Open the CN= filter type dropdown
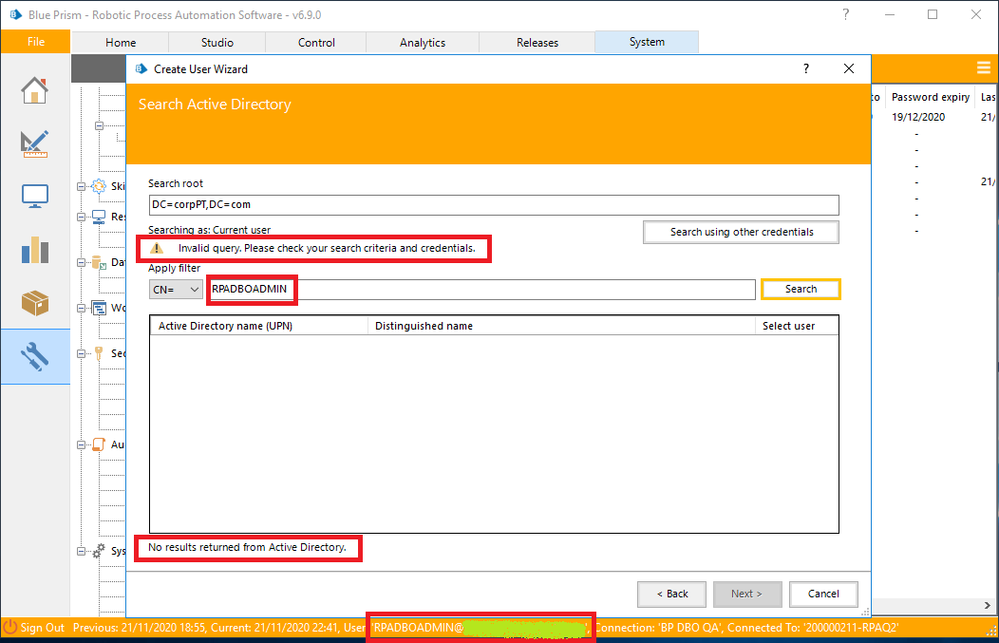 pyautogui.click(x=176, y=289)
